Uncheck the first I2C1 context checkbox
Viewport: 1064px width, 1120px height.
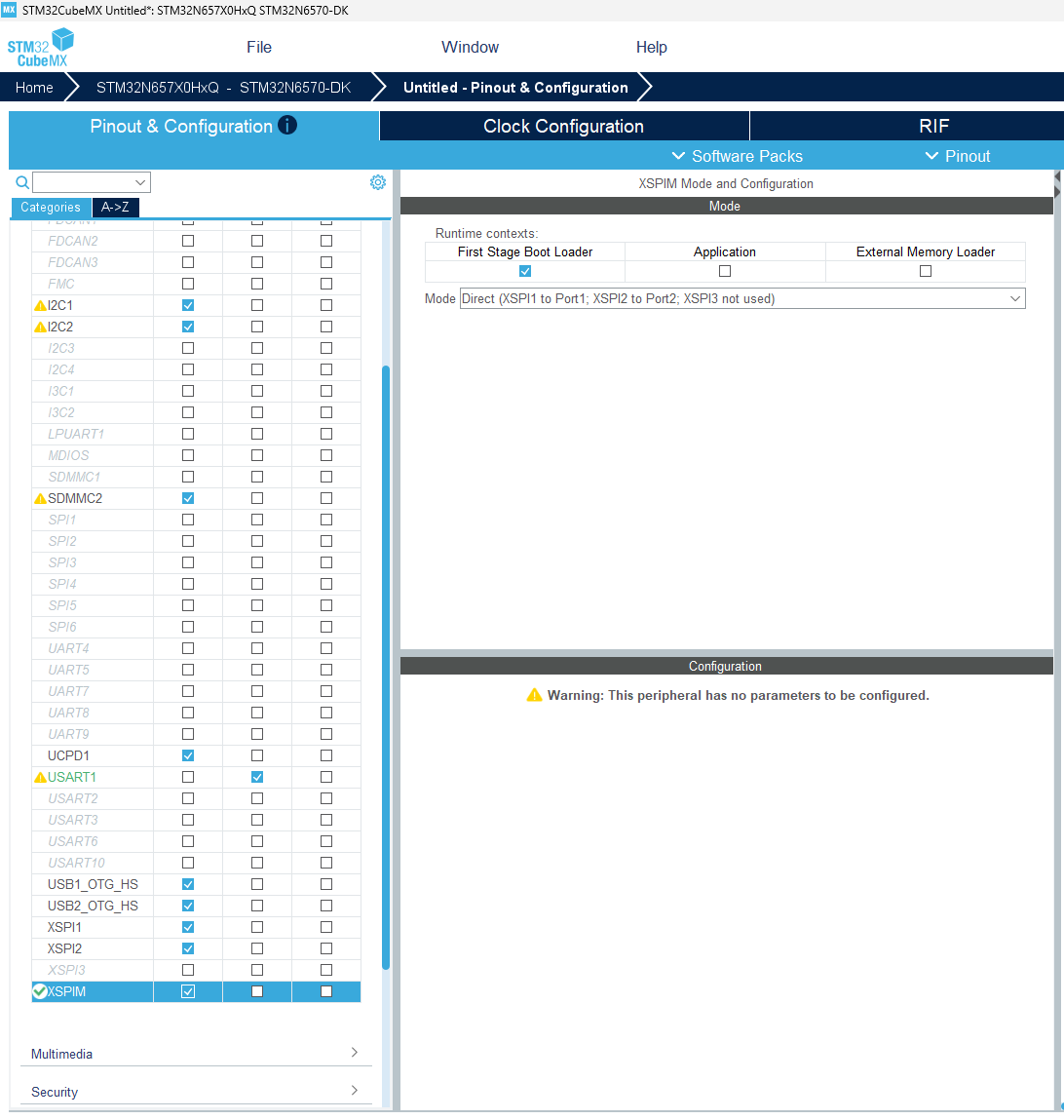point(188,305)
